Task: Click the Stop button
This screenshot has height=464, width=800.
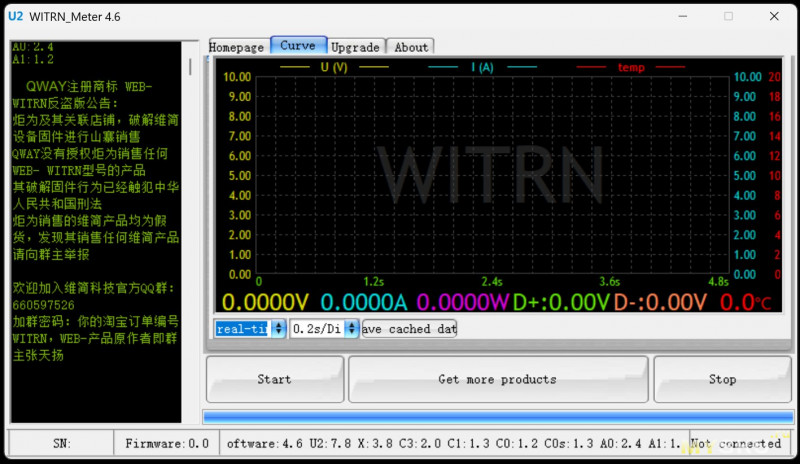Action: point(722,379)
